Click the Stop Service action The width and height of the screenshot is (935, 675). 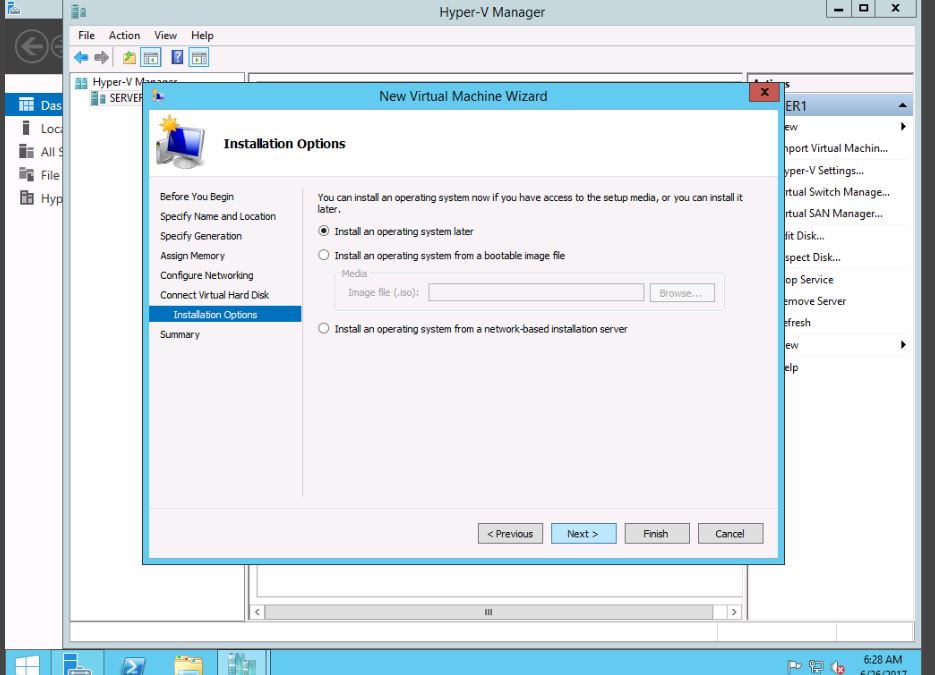pos(809,279)
